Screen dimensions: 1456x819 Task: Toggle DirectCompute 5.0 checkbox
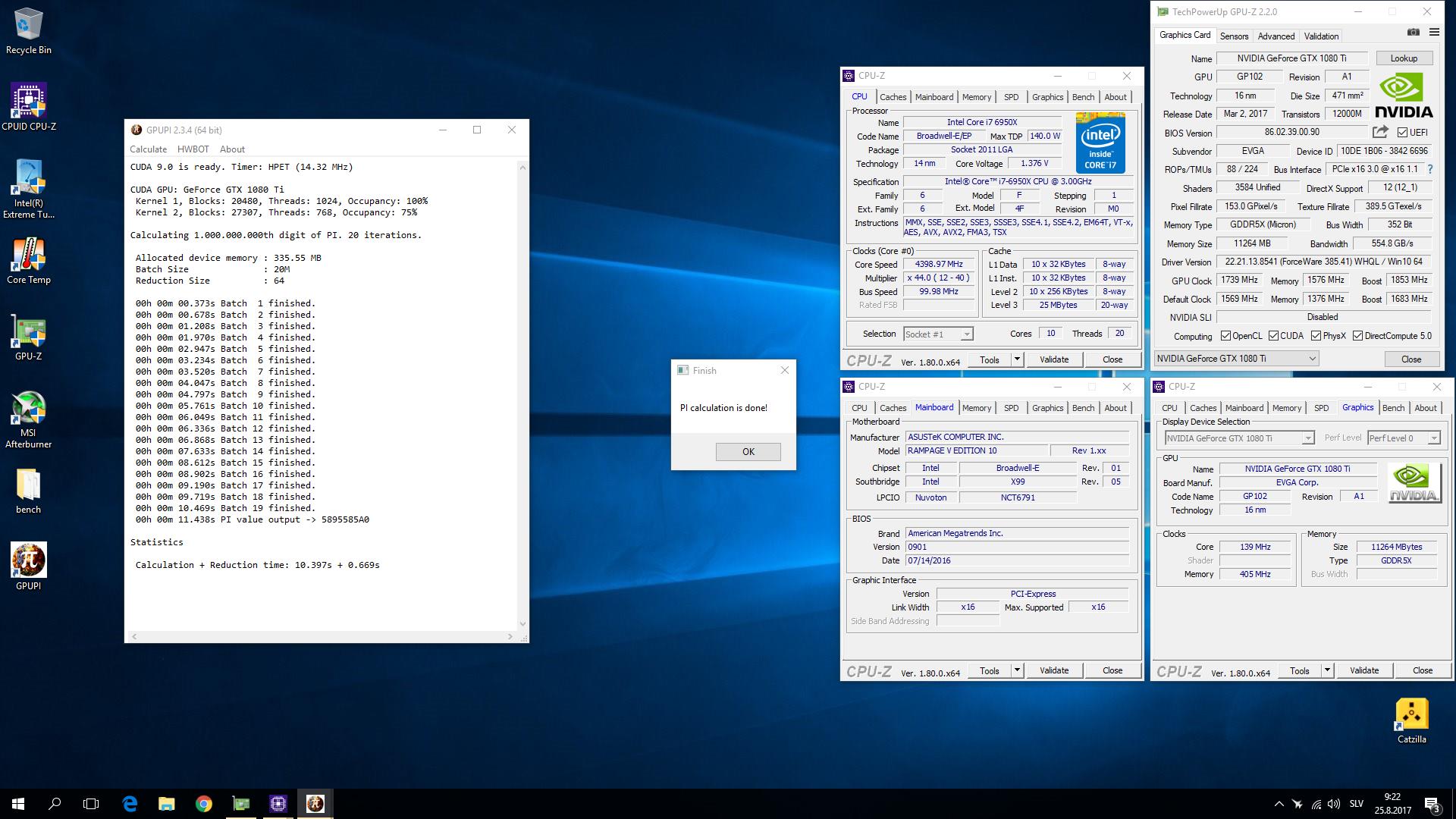(x=1357, y=336)
